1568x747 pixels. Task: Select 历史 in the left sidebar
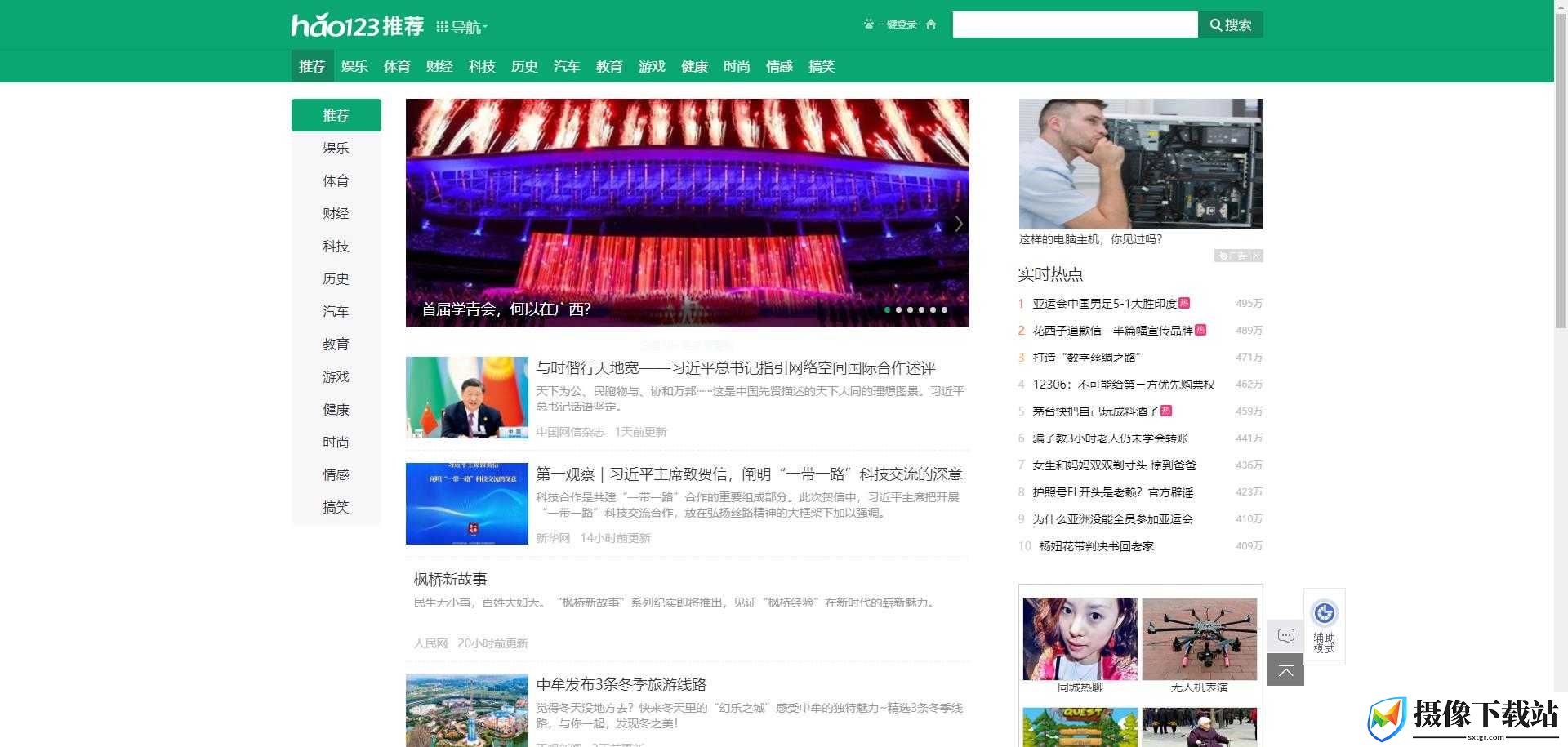click(x=336, y=278)
